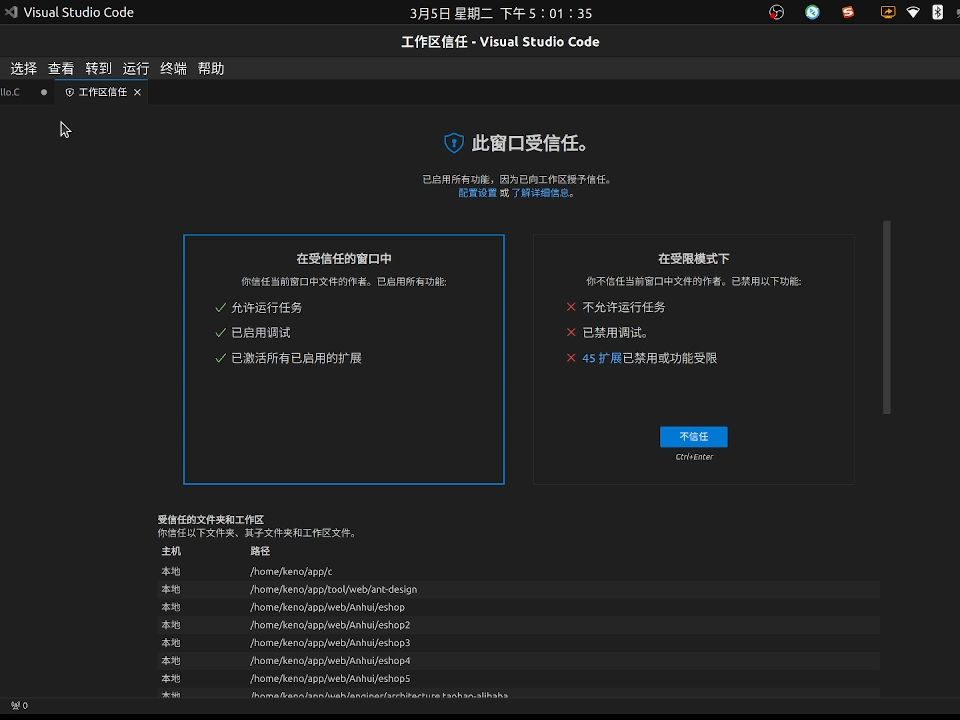Open the Wi-Fi network indicator
Image resolution: width=960 pixels, height=720 pixels.
pos(913,12)
